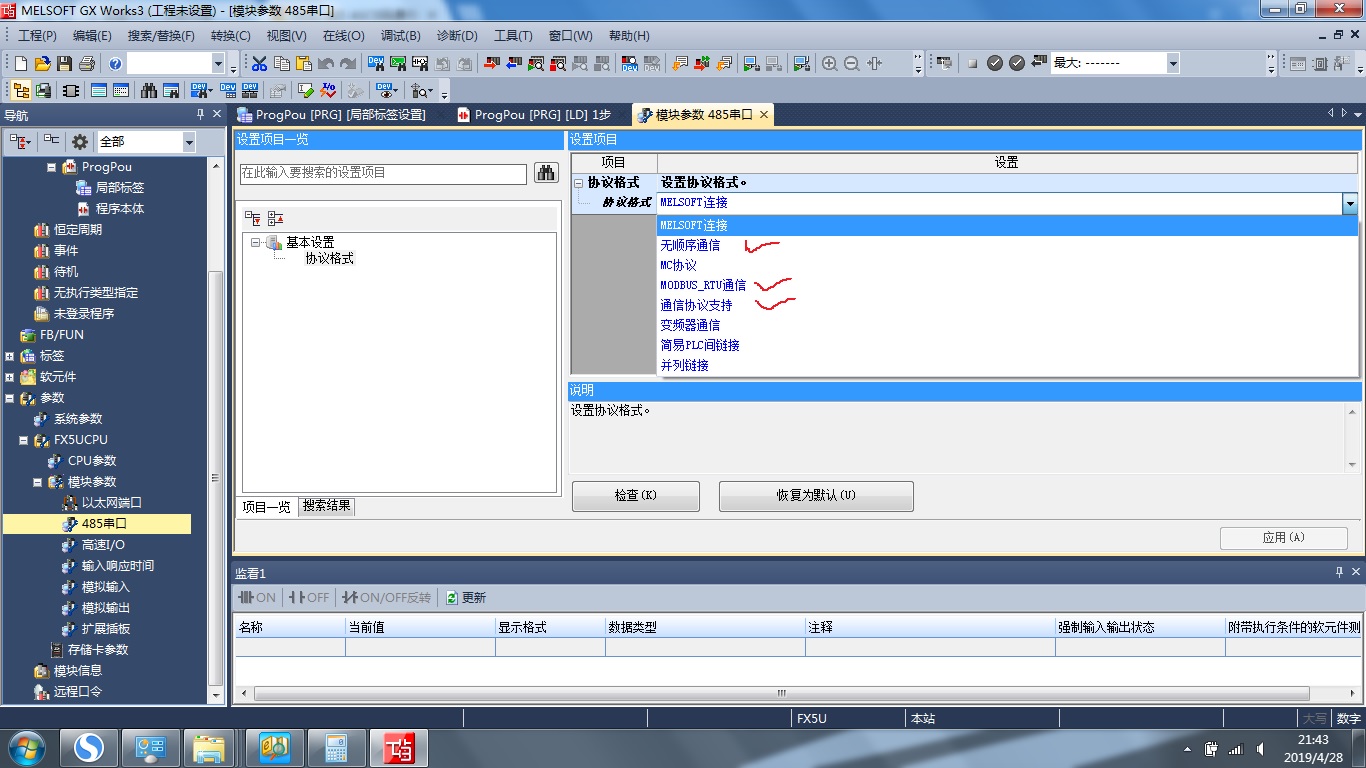The height and width of the screenshot is (768, 1366).
Task: Click the 恢复为默认(U) button
Action: [816, 496]
